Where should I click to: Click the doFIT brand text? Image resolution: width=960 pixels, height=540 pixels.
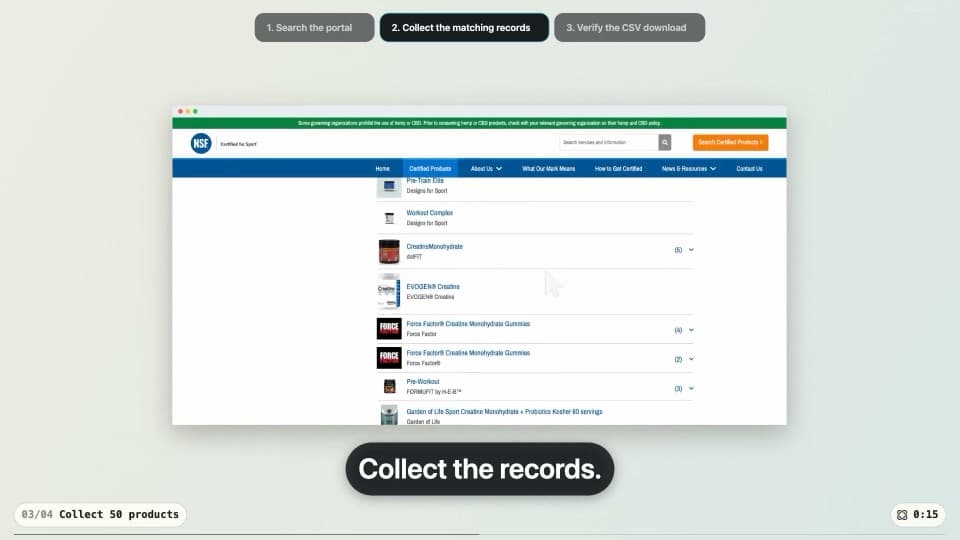[414, 257]
